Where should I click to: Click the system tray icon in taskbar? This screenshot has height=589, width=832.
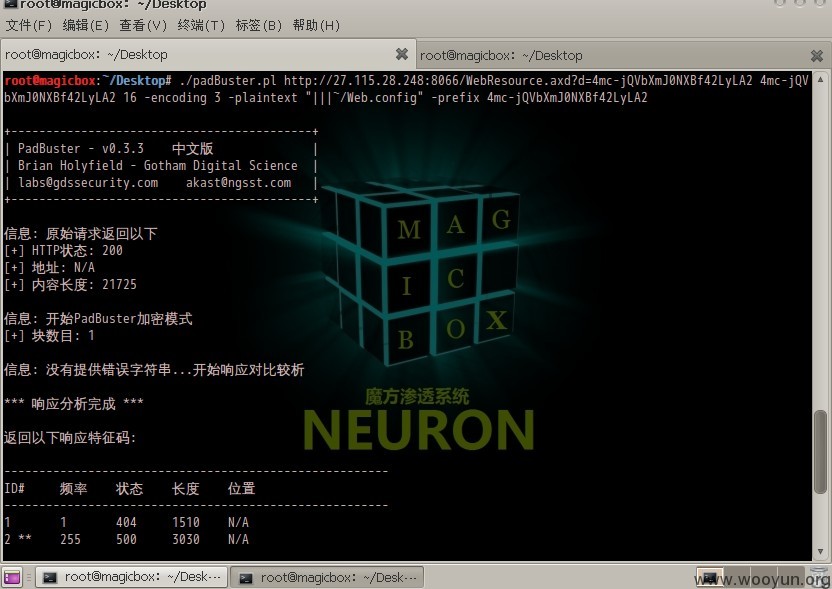(x=709, y=577)
